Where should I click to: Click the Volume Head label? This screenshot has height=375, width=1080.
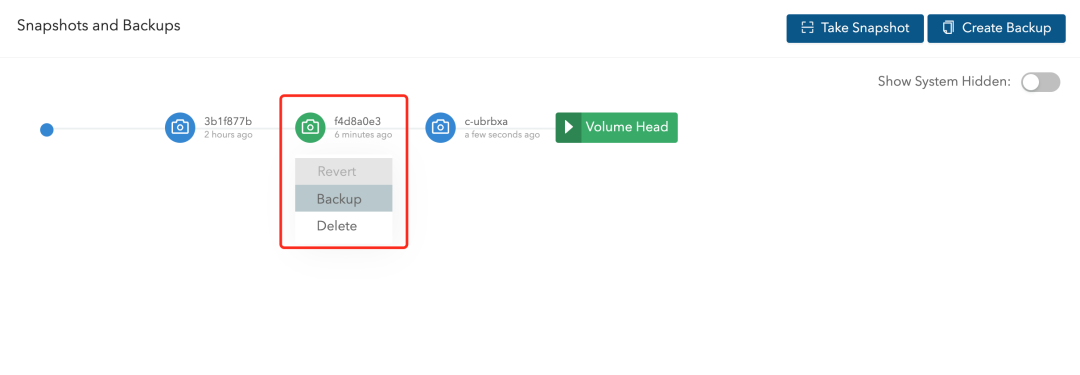coord(627,128)
